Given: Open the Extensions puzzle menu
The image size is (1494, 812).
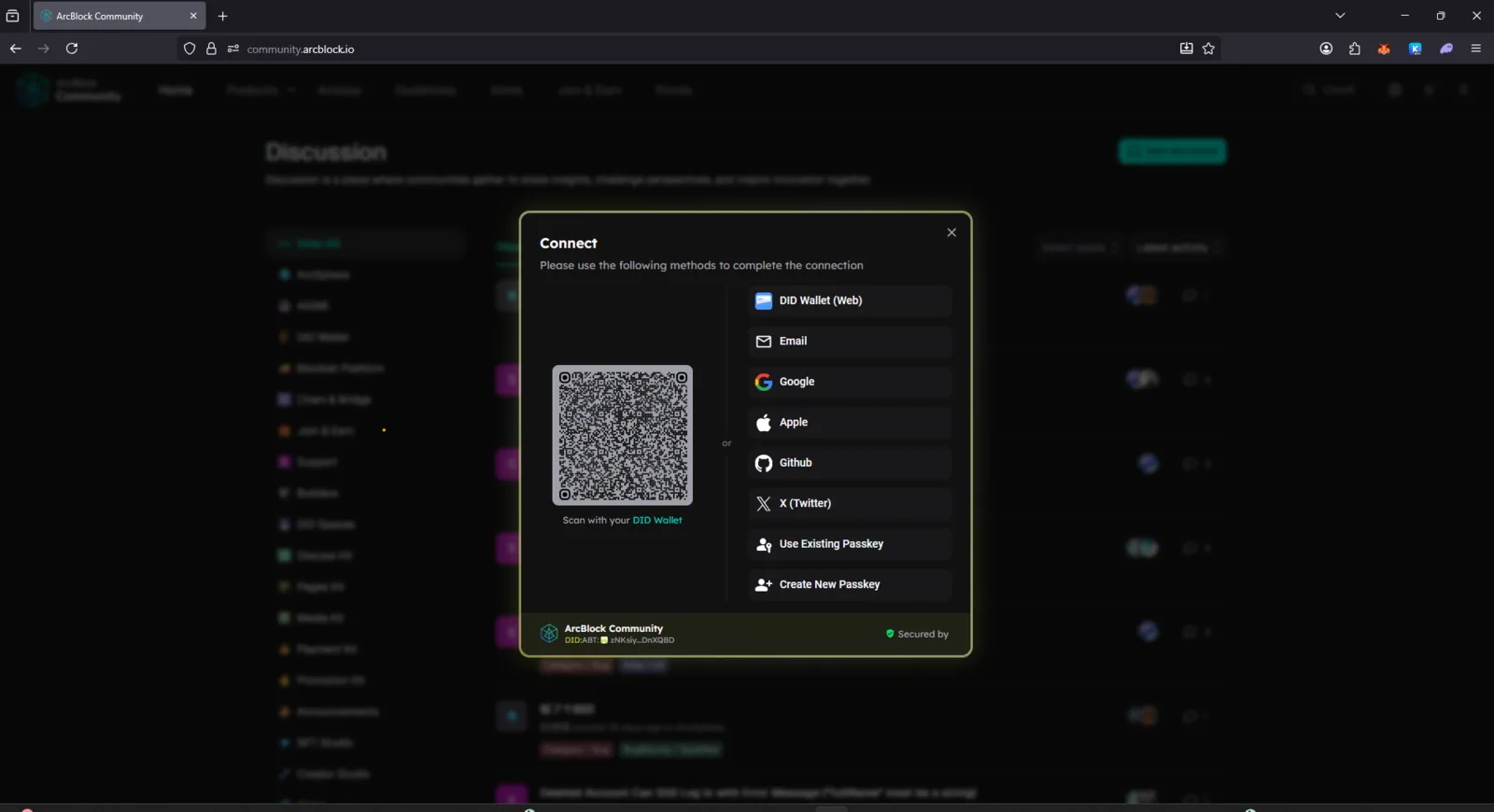Looking at the screenshot, I should coord(1355,49).
